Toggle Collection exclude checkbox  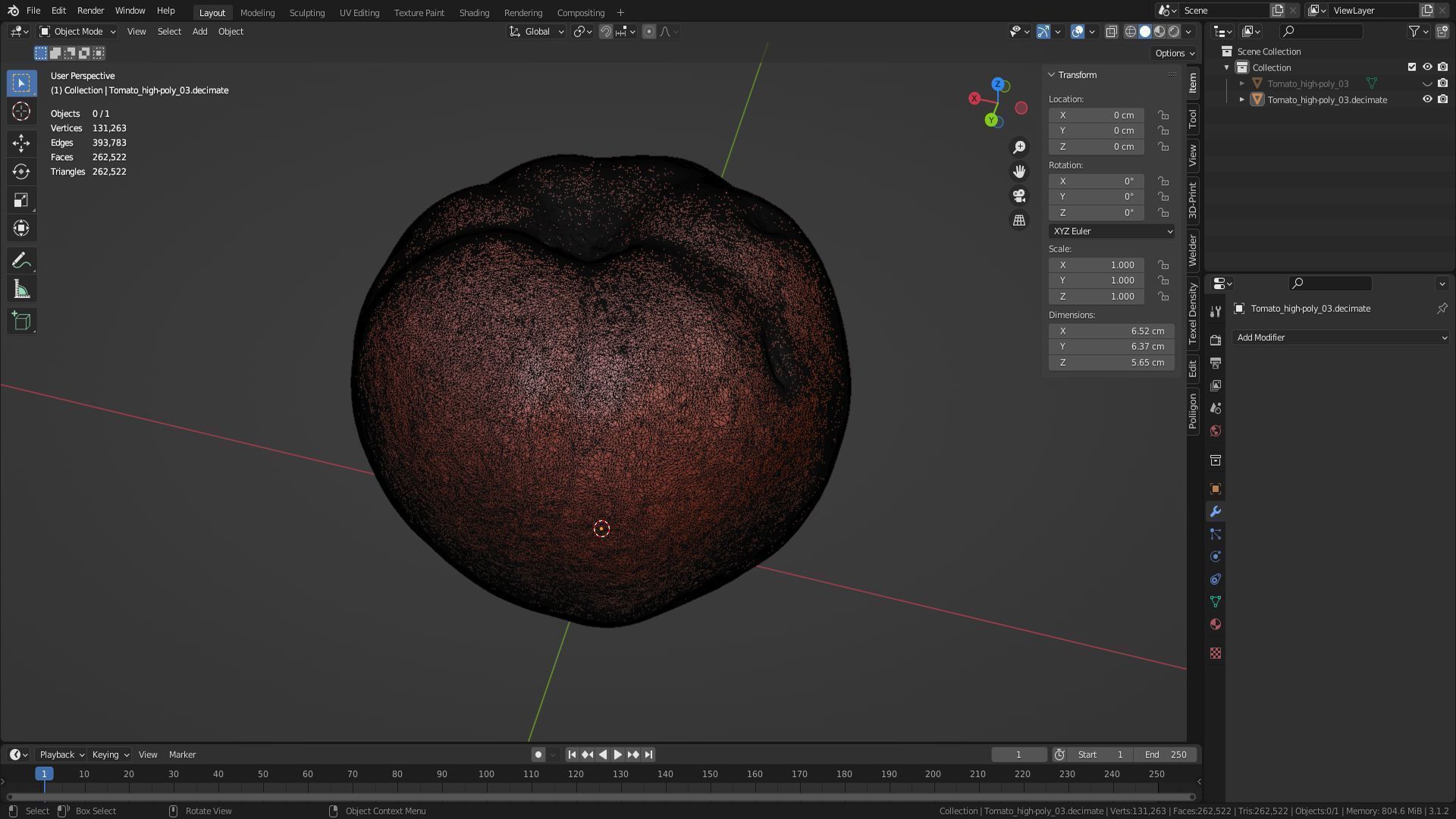tap(1412, 67)
